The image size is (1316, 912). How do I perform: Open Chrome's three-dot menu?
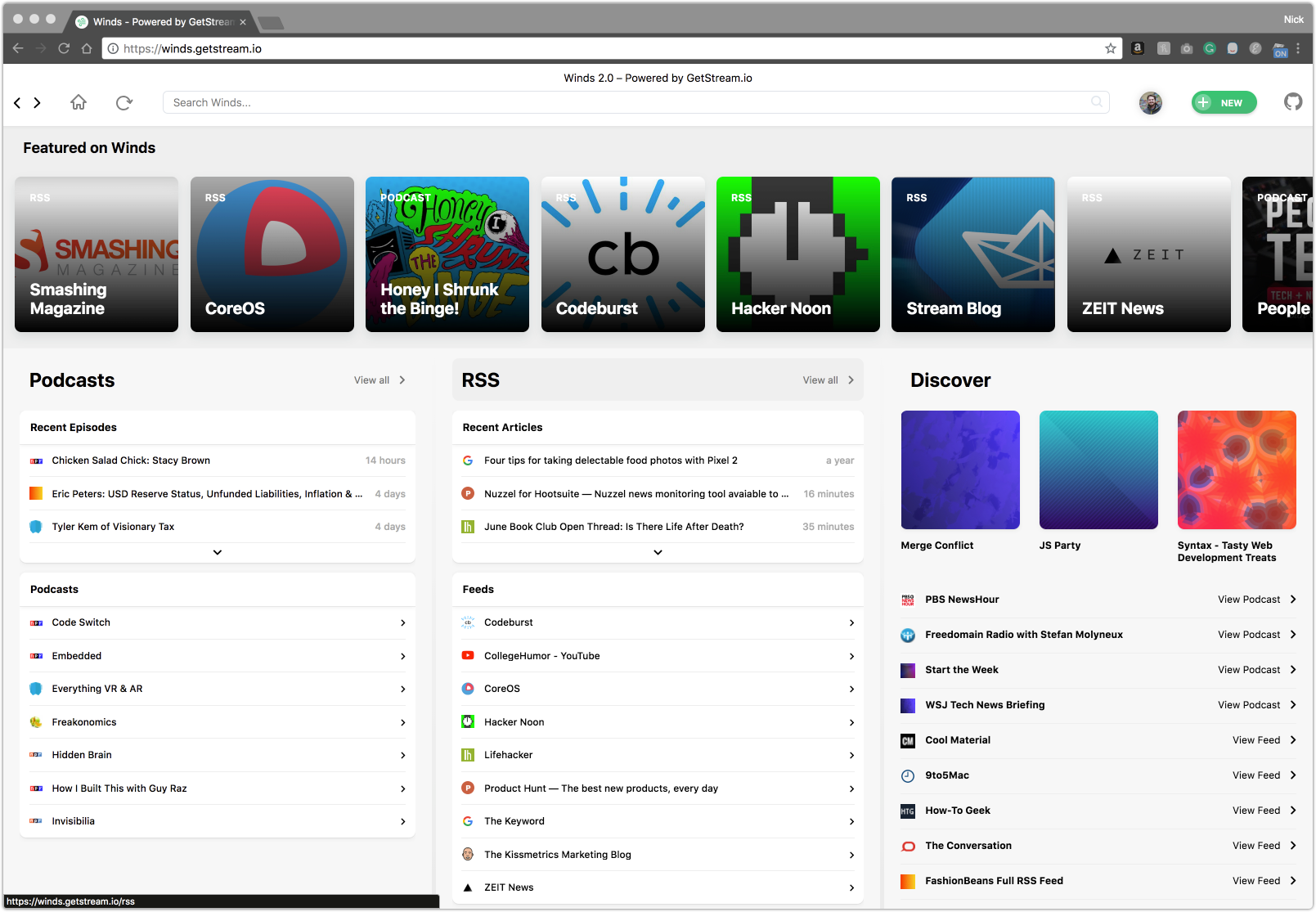tap(1298, 49)
